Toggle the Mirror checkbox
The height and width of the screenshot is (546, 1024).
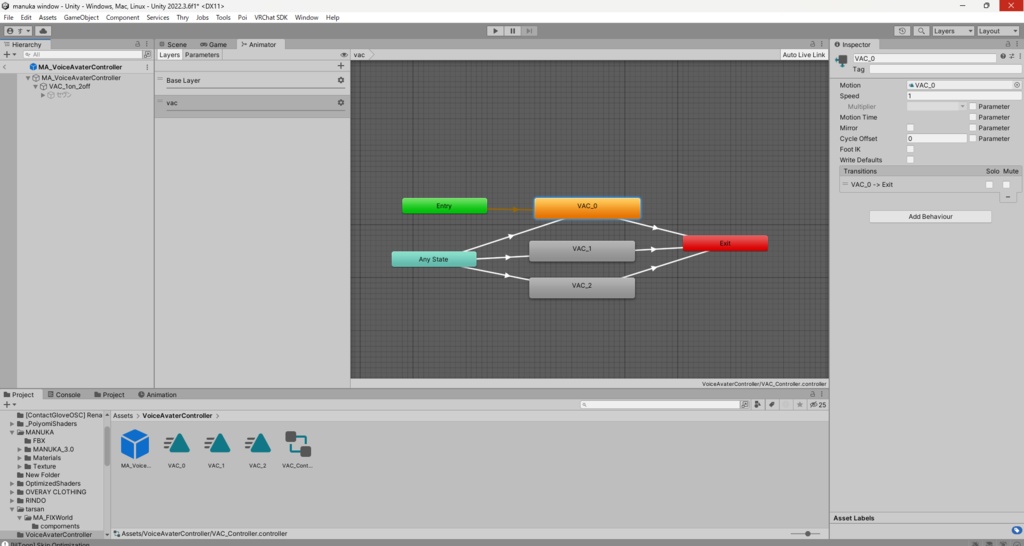coord(910,128)
